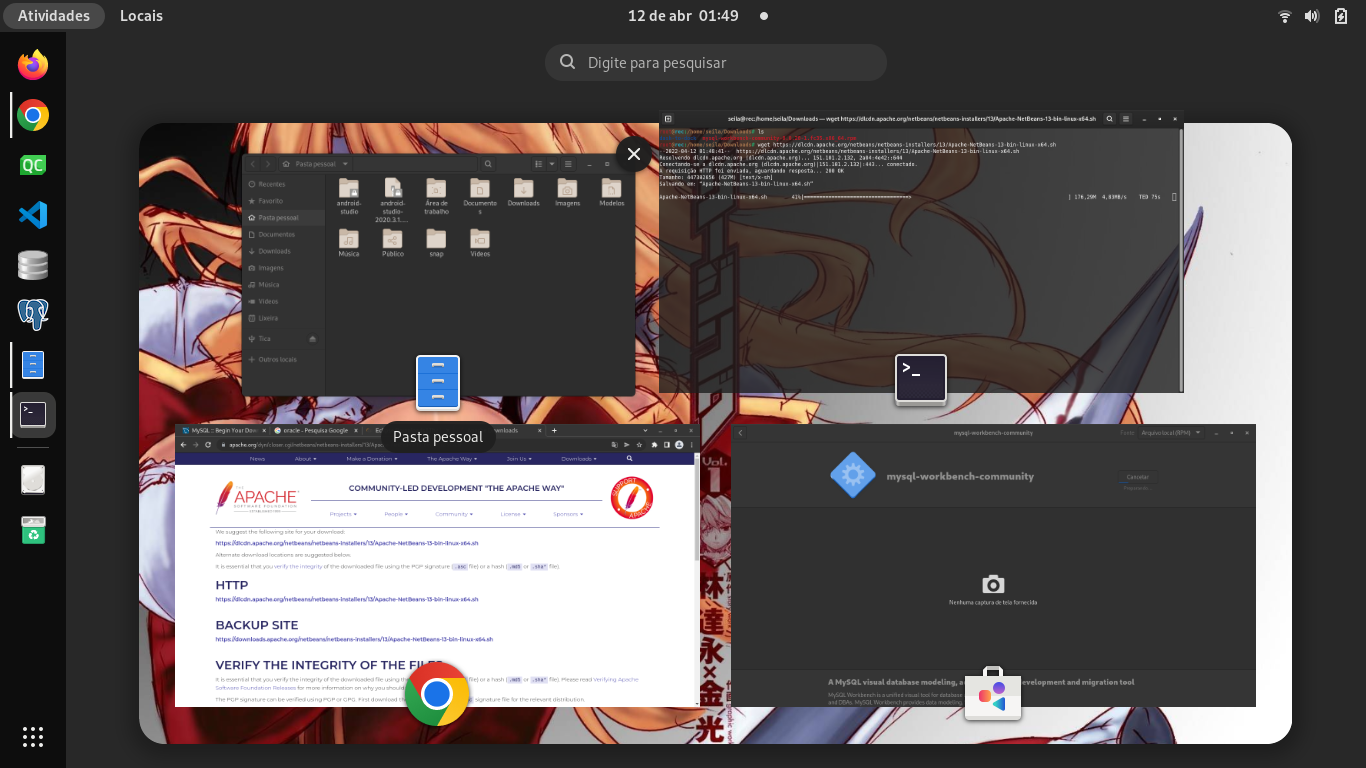Open the system status menu by the volume icon
Image resolution: width=1366 pixels, height=768 pixels.
pos(1312,16)
